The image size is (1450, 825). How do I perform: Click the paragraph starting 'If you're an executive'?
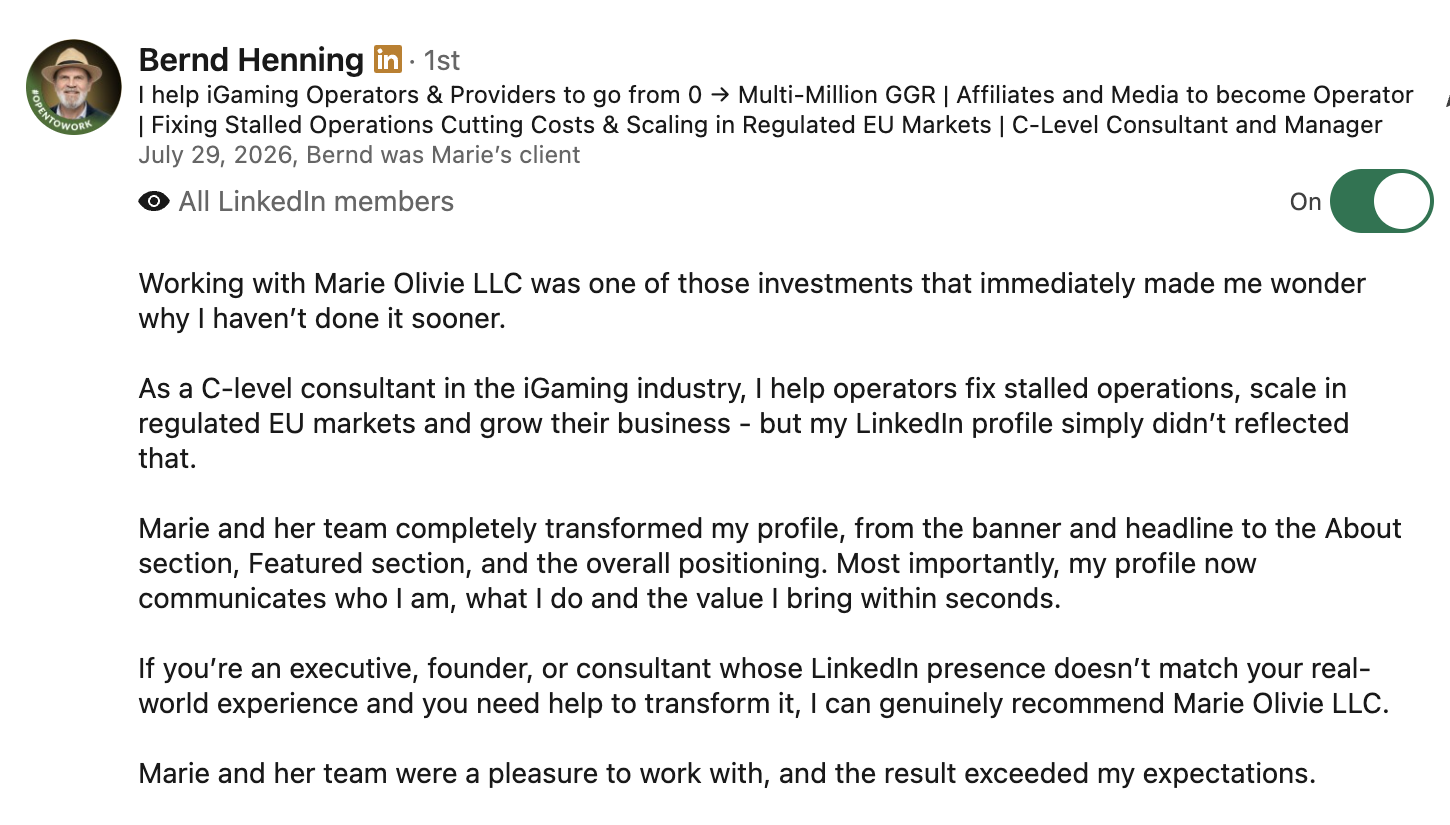click(x=765, y=686)
